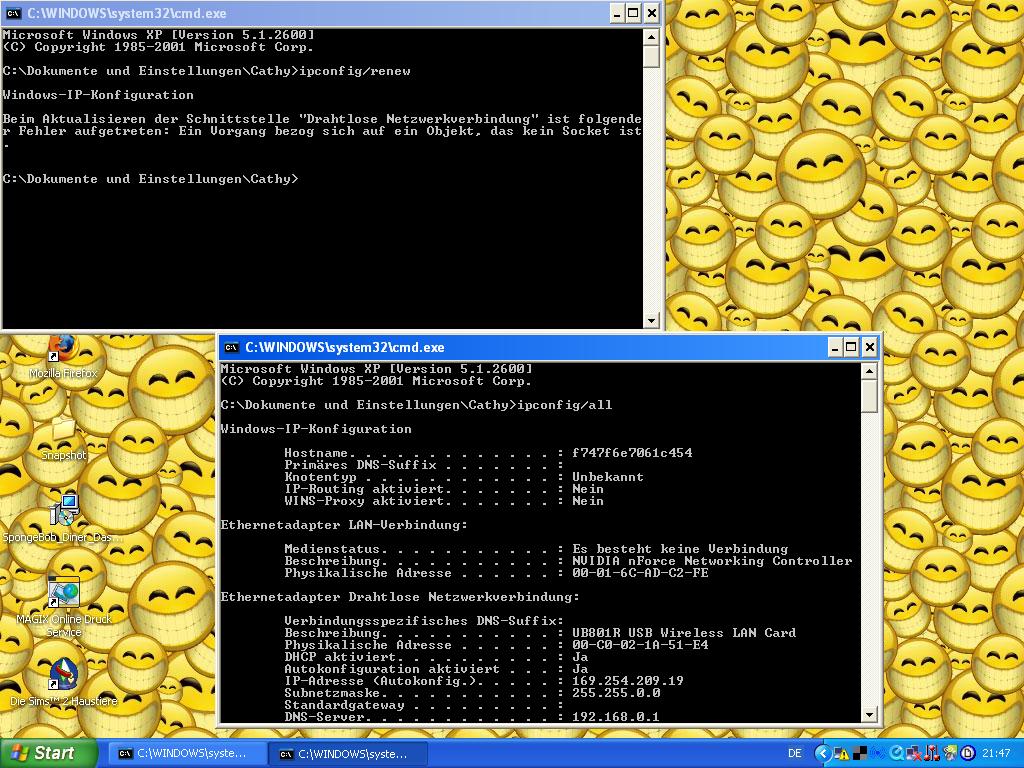This screenshot has height=768, width=1024.
Task: Click the subnet mask 255.255.0.0
Action: coord(616,693)
